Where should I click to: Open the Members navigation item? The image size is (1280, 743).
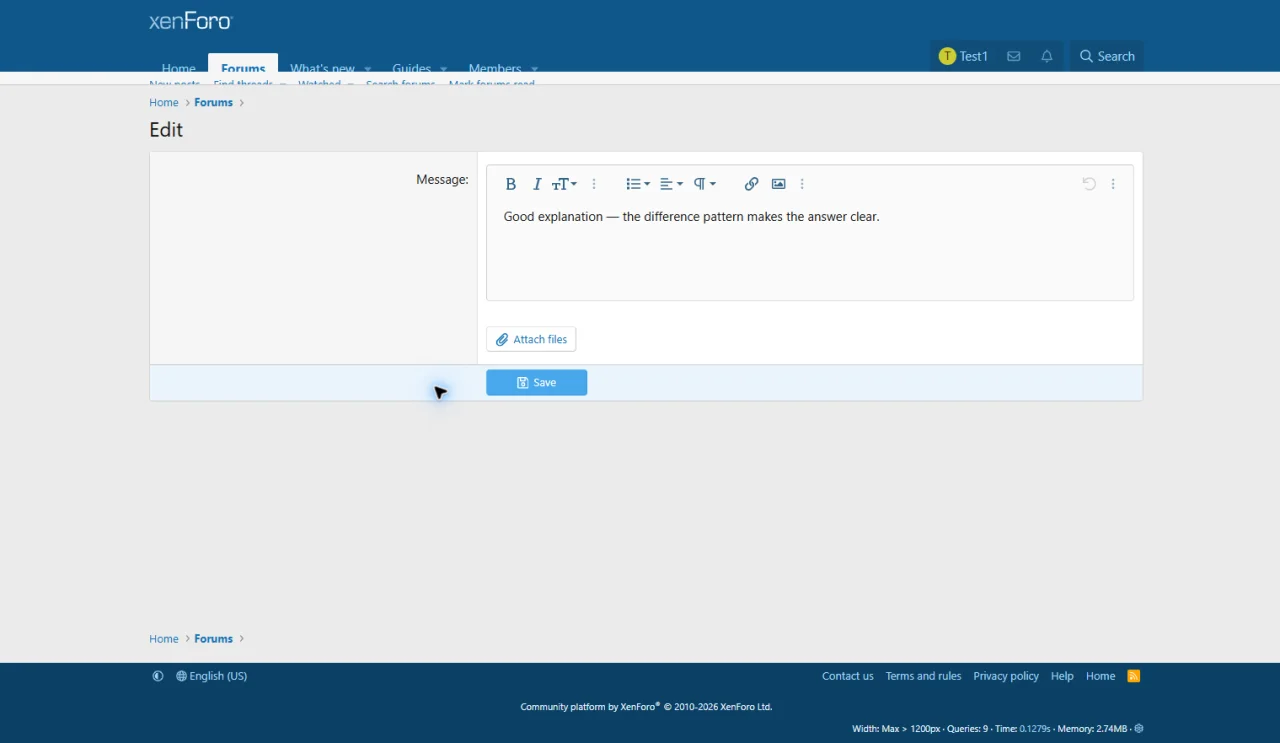point(495,68)
